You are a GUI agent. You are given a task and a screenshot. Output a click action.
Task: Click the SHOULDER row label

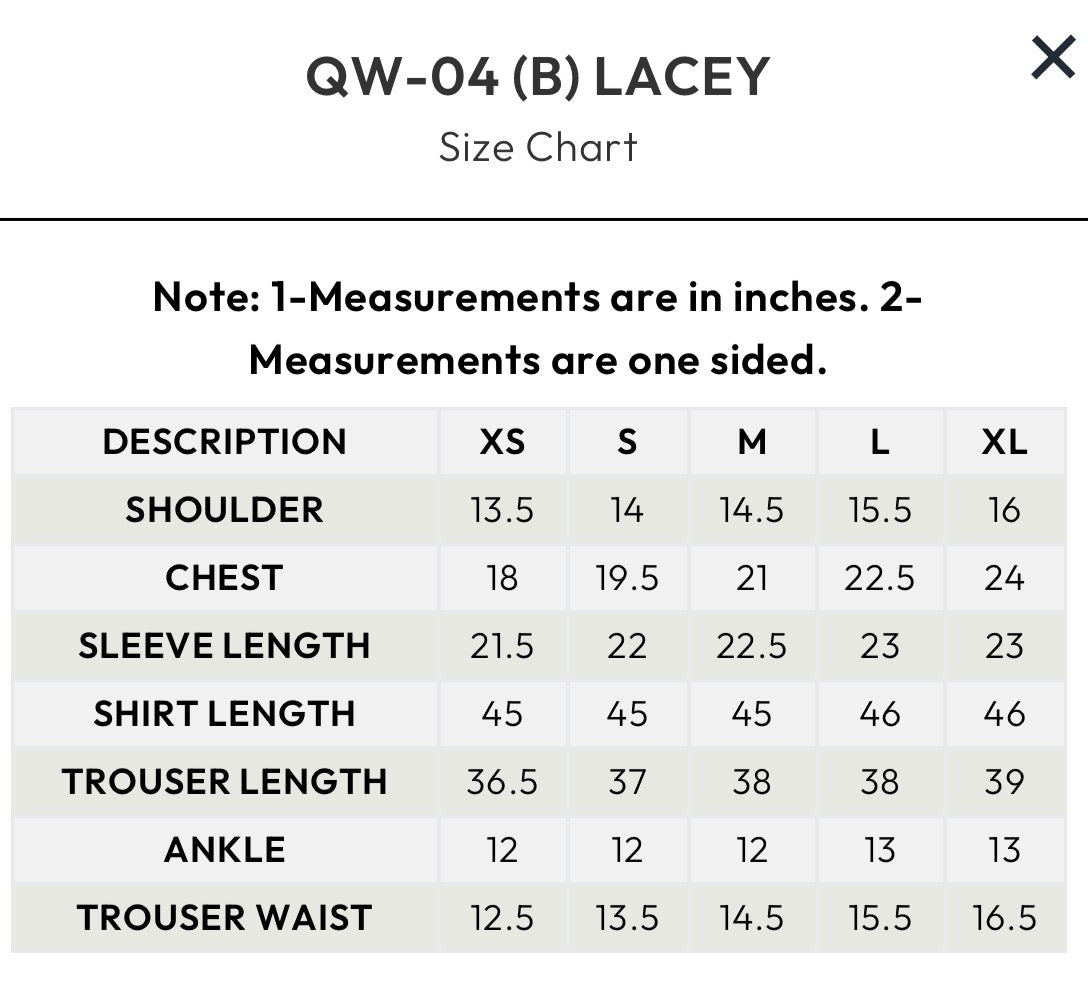224,510
